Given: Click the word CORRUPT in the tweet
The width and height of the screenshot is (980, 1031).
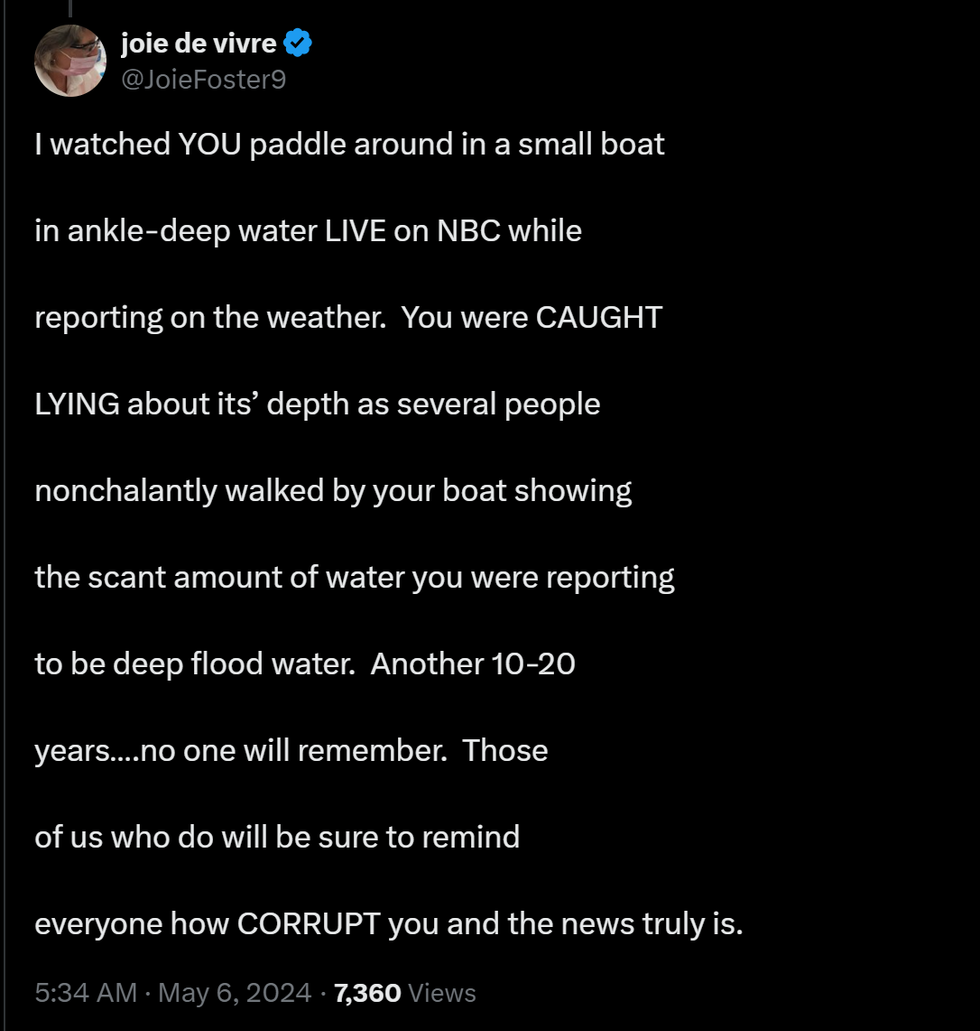Looking at the screenshot, I should pos(309,923).
